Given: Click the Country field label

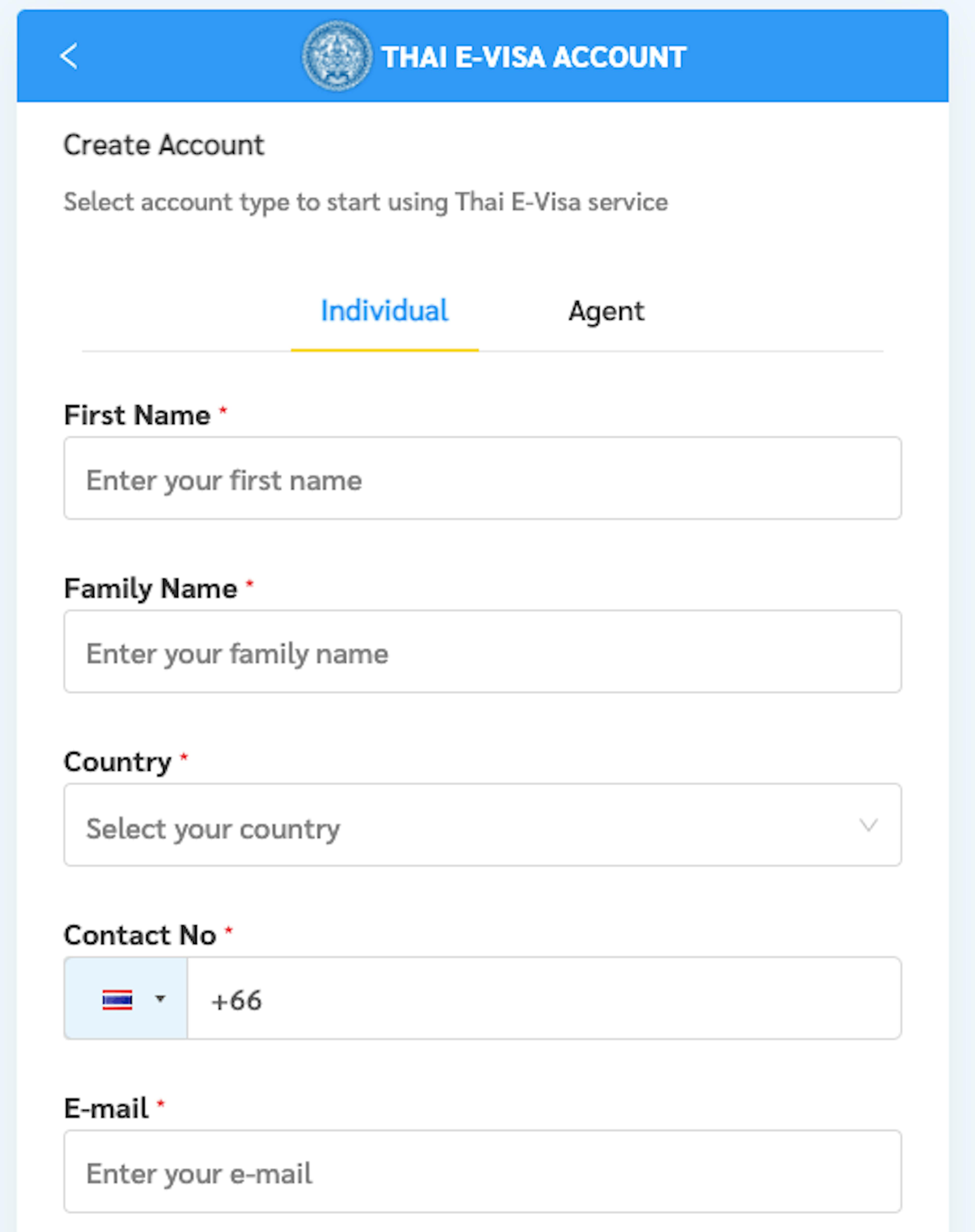Looking at the screenshot, I should [x=118, y=762].
